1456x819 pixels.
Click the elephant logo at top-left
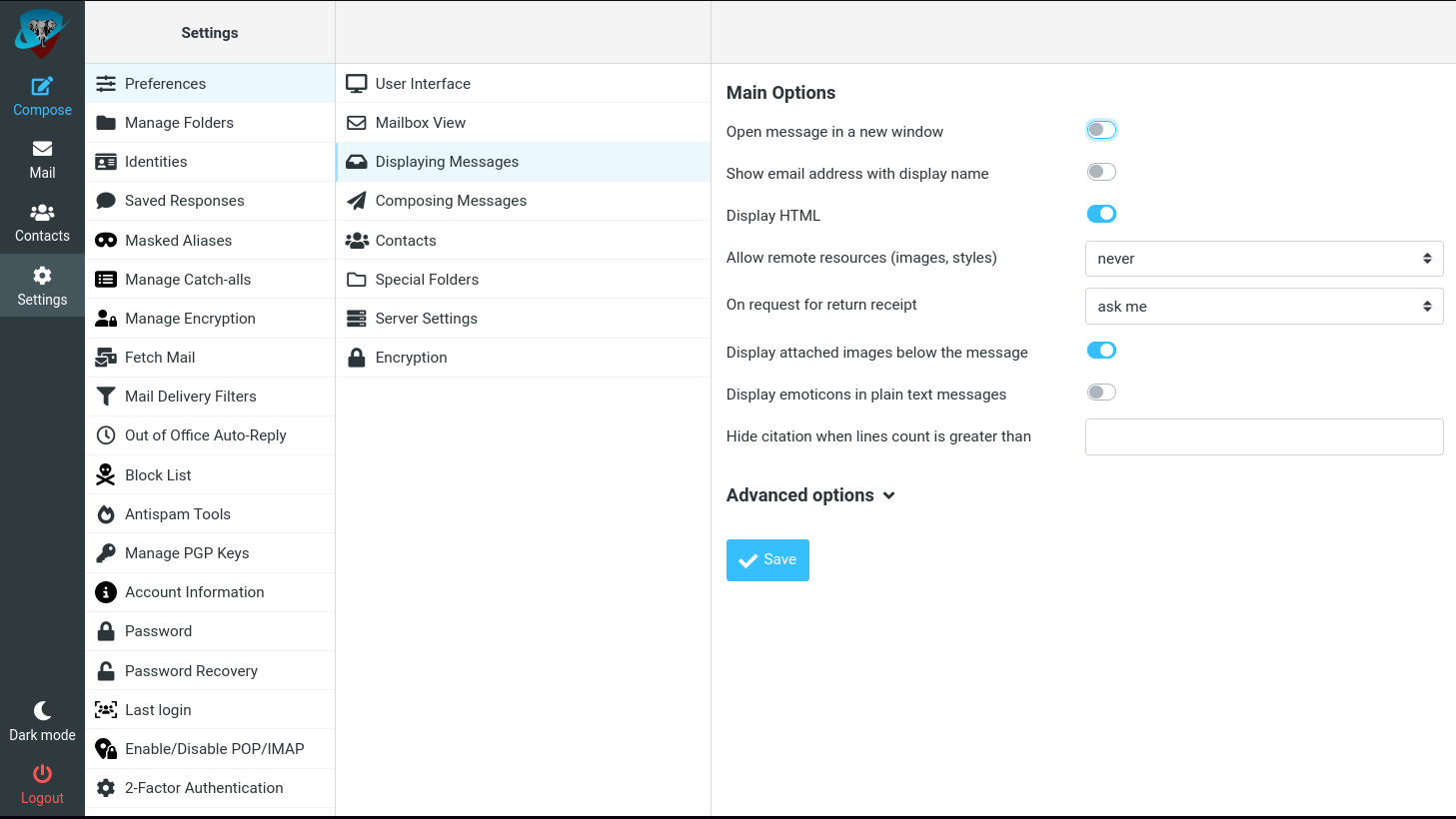[42, 33]
